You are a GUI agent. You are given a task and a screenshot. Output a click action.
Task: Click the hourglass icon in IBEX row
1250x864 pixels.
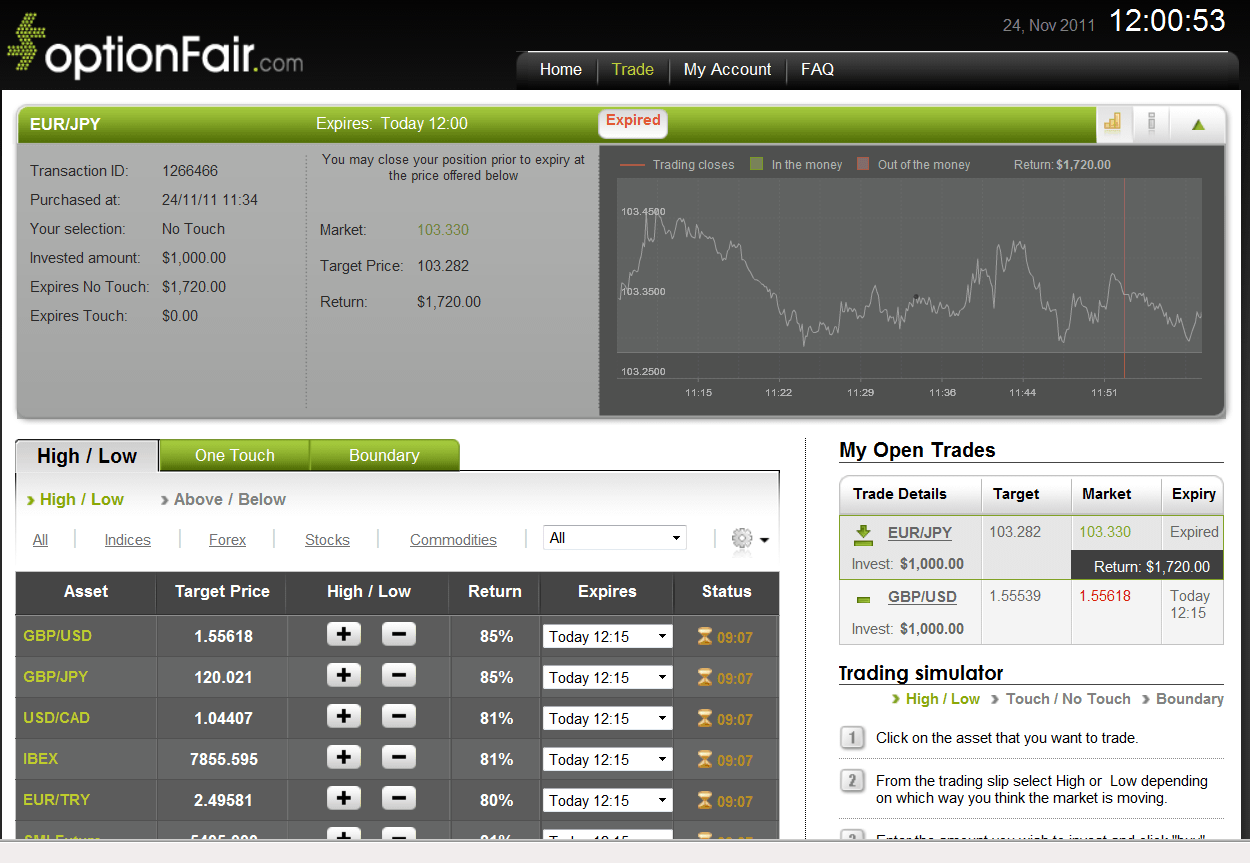(x=705, y=759)
